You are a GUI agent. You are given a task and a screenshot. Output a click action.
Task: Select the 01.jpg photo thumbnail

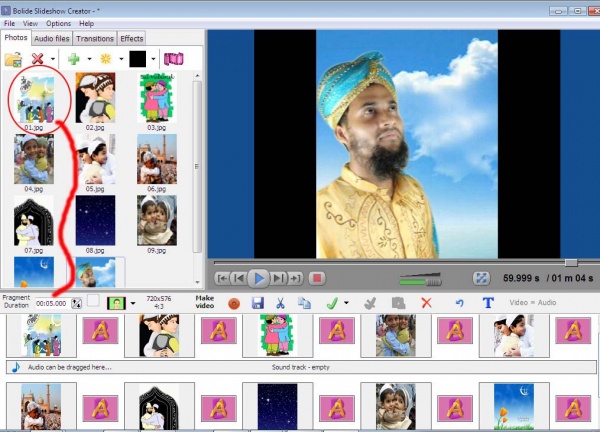tap(34, 99)
